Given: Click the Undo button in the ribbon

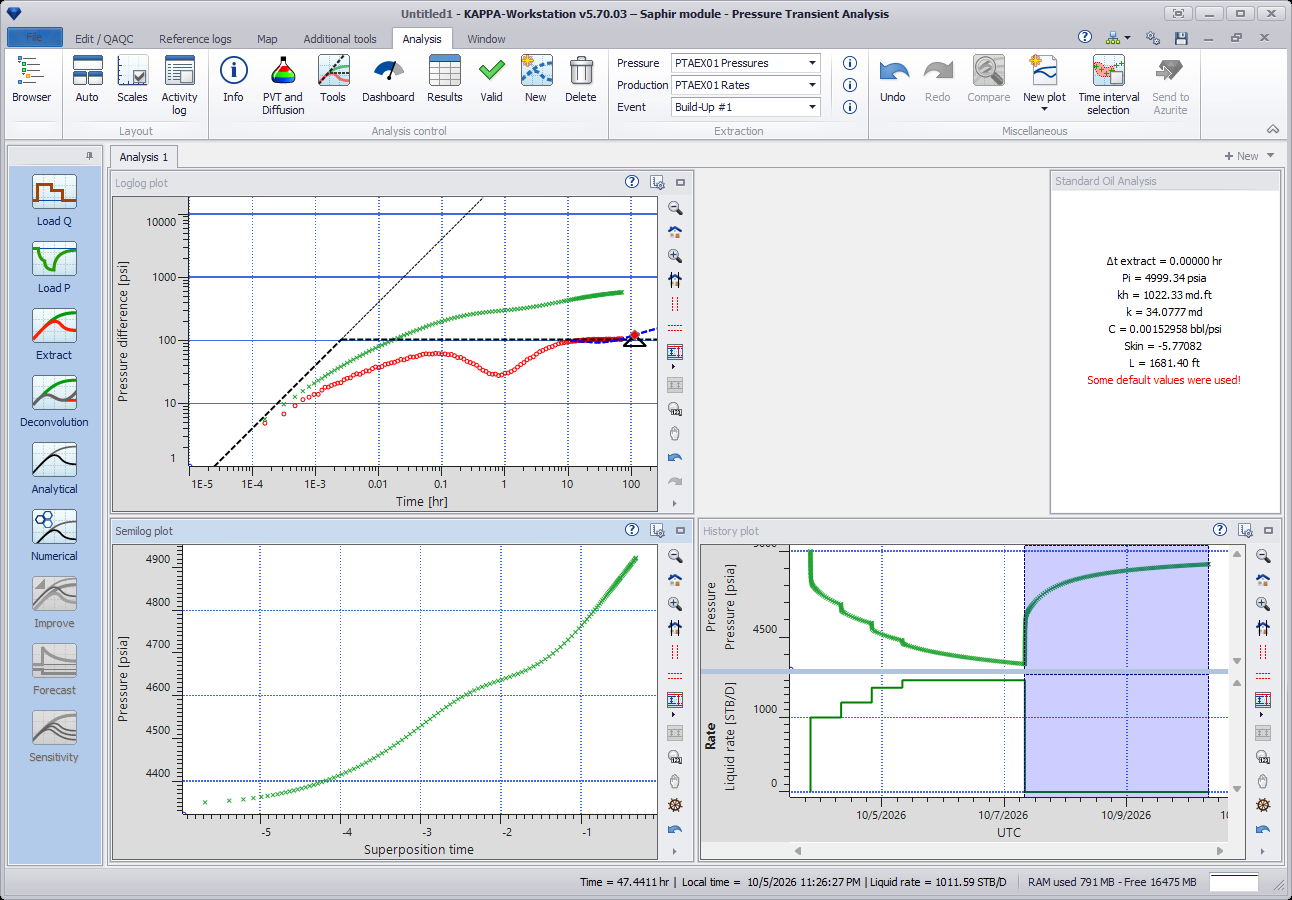Looking at the screenshot, I should [893, 80].
